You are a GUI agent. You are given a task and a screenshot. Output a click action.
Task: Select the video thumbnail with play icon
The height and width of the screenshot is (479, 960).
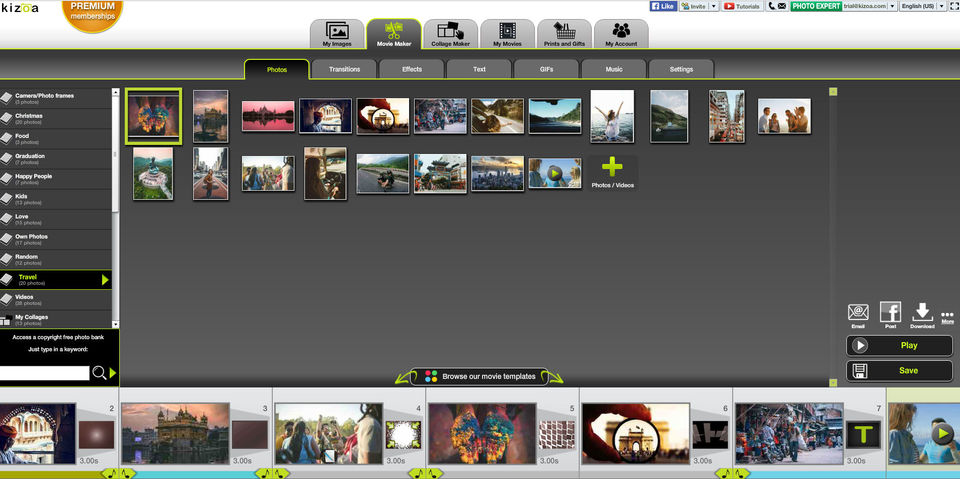tap(555, 173)
